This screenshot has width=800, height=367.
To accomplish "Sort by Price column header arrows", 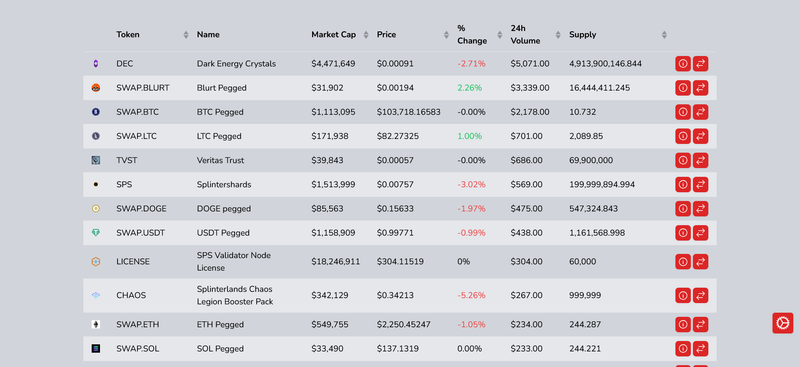I will pos(446,35).
